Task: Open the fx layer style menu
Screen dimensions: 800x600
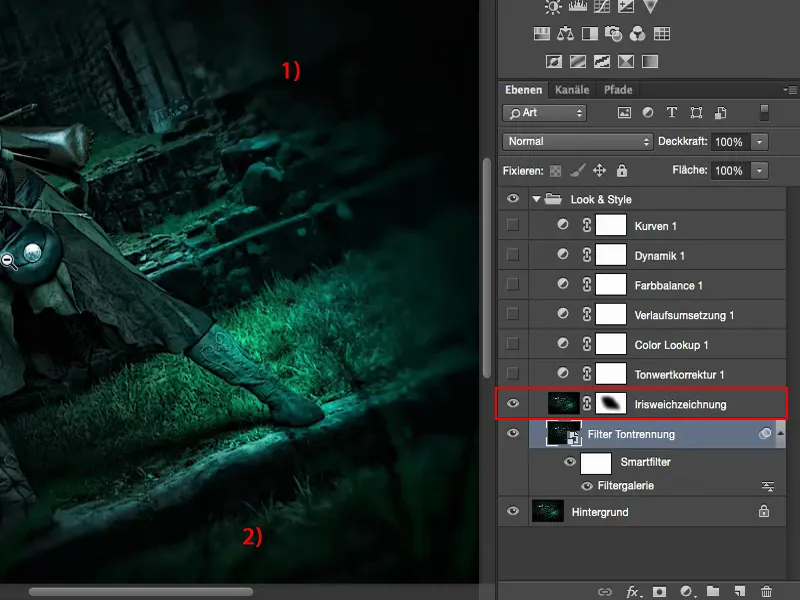Action: click(633, 591)
